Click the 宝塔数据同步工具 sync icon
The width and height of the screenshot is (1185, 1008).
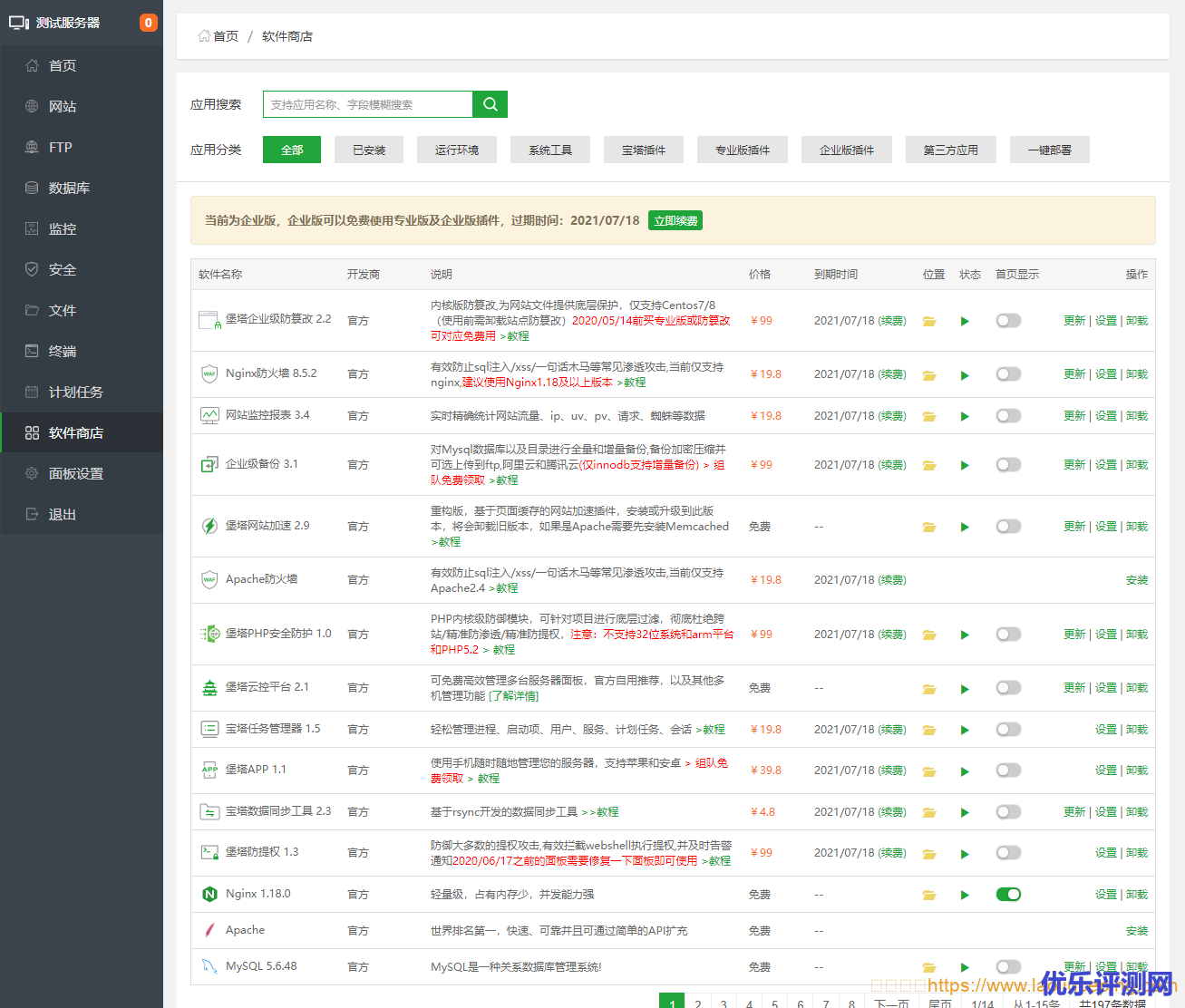pos(209,811)
